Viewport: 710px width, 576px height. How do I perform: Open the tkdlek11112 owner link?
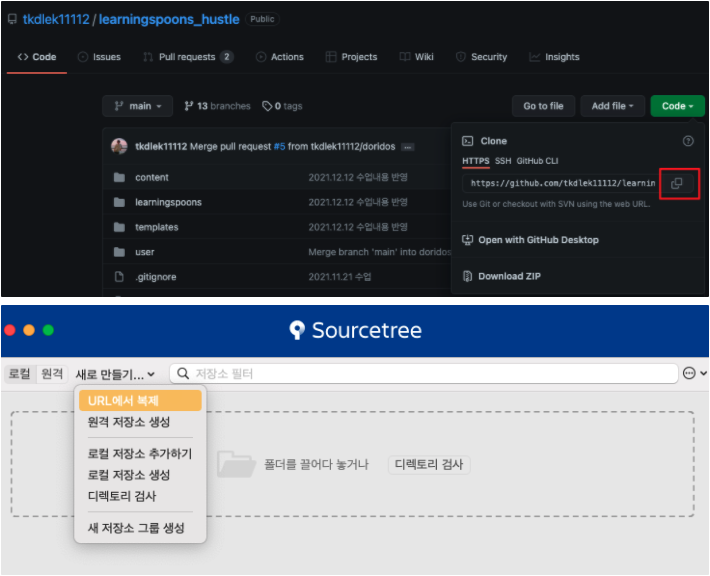[56, 19]
